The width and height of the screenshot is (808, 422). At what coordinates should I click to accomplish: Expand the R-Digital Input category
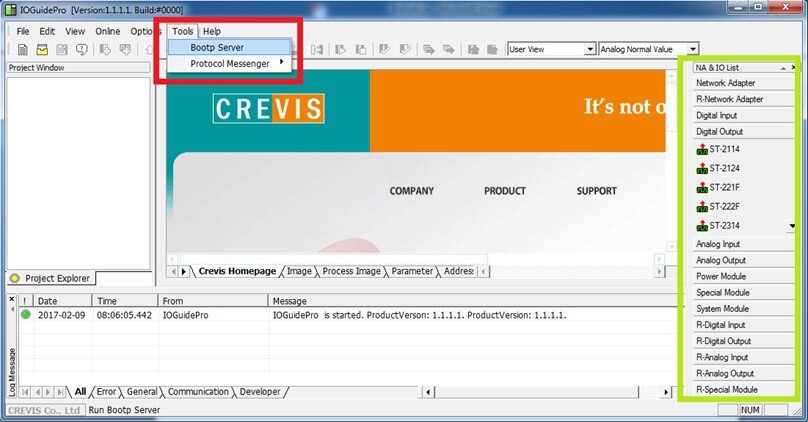pyautogui.click(x=744, y=325)
